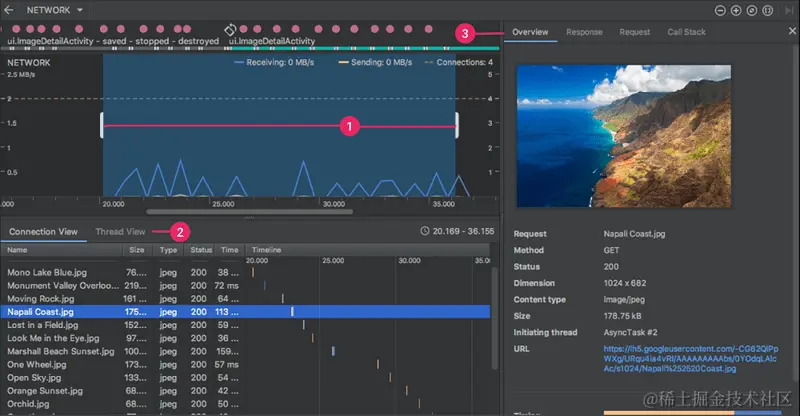Click the screen rotation event icon
Viewport: 800px width, 416px height.
(231, 29)
